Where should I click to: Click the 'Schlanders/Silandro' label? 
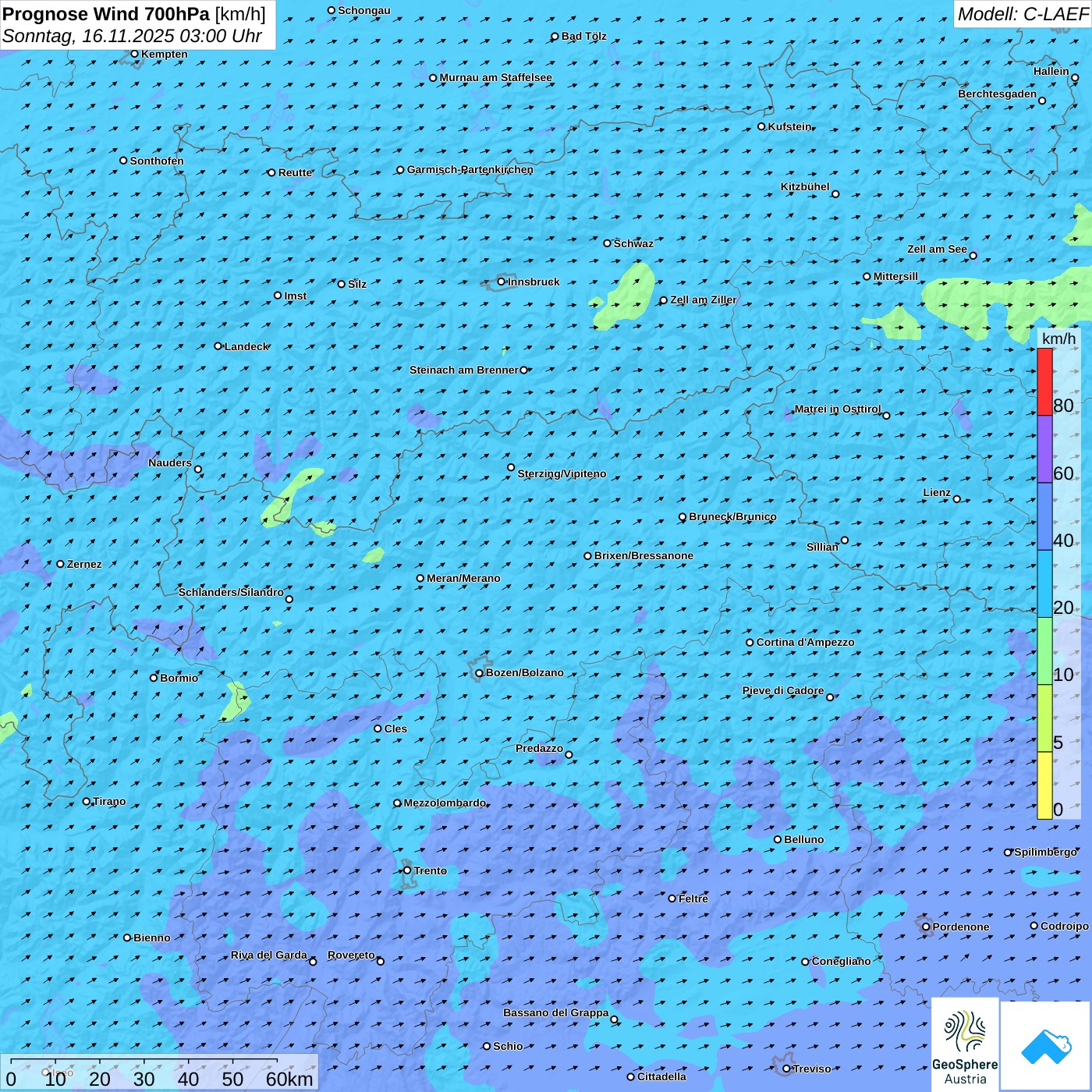tap(231, 592)
